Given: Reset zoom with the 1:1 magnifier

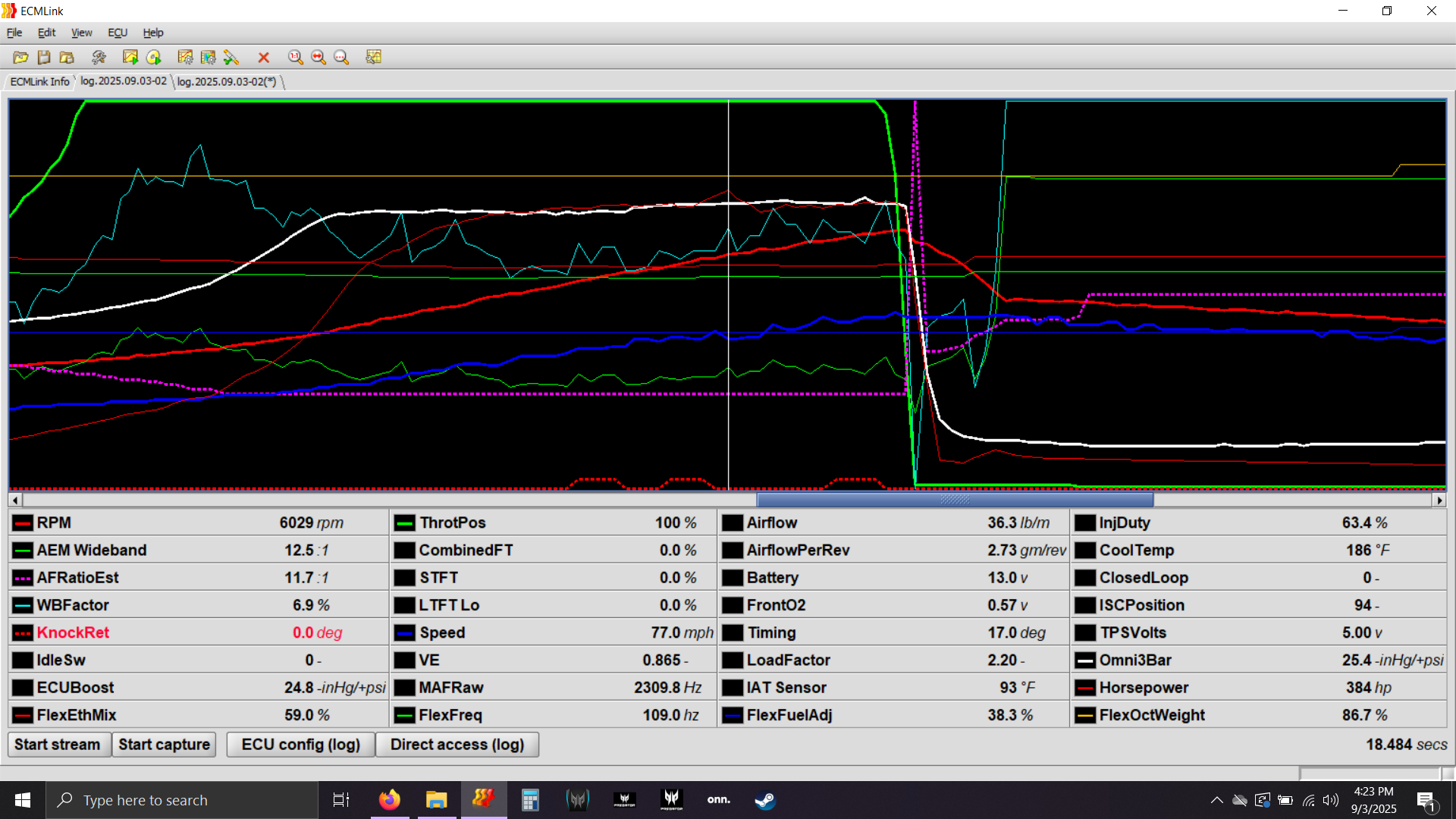Looking at the screenshot, I should [296, 58].
